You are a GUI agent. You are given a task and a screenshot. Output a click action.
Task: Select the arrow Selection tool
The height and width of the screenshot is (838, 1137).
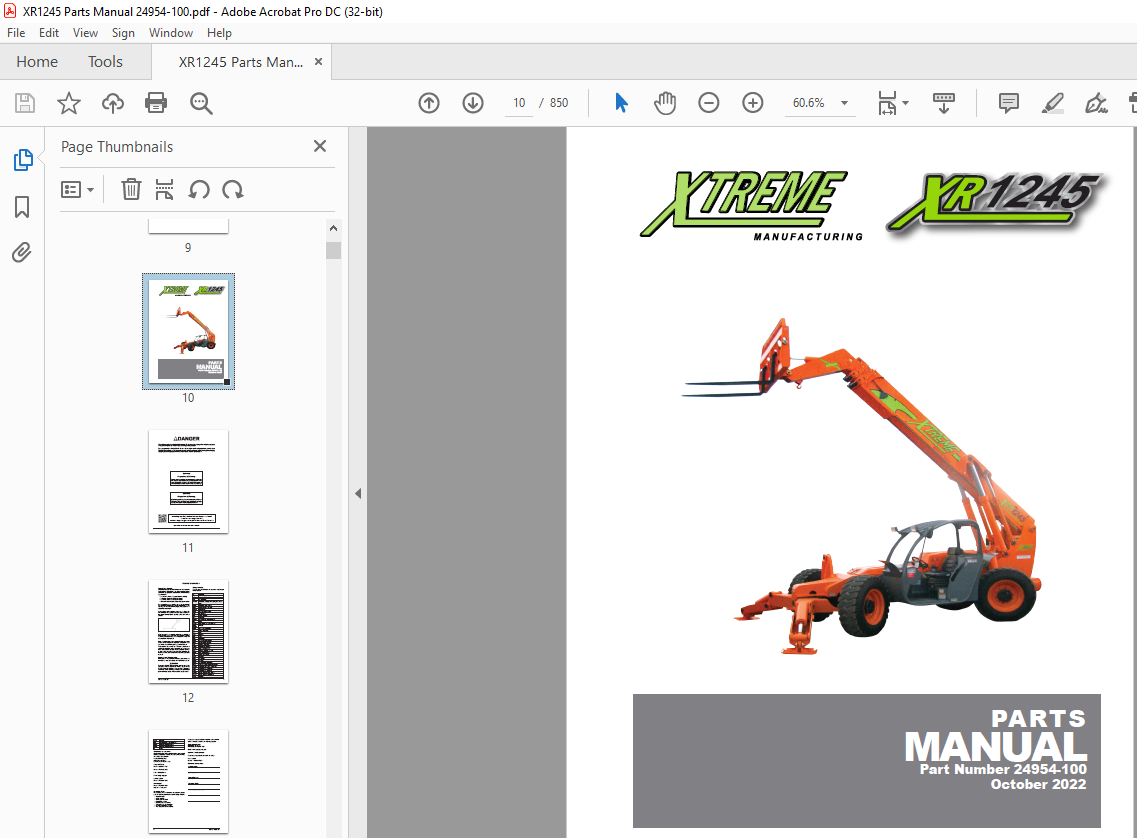tap(621, 103)
